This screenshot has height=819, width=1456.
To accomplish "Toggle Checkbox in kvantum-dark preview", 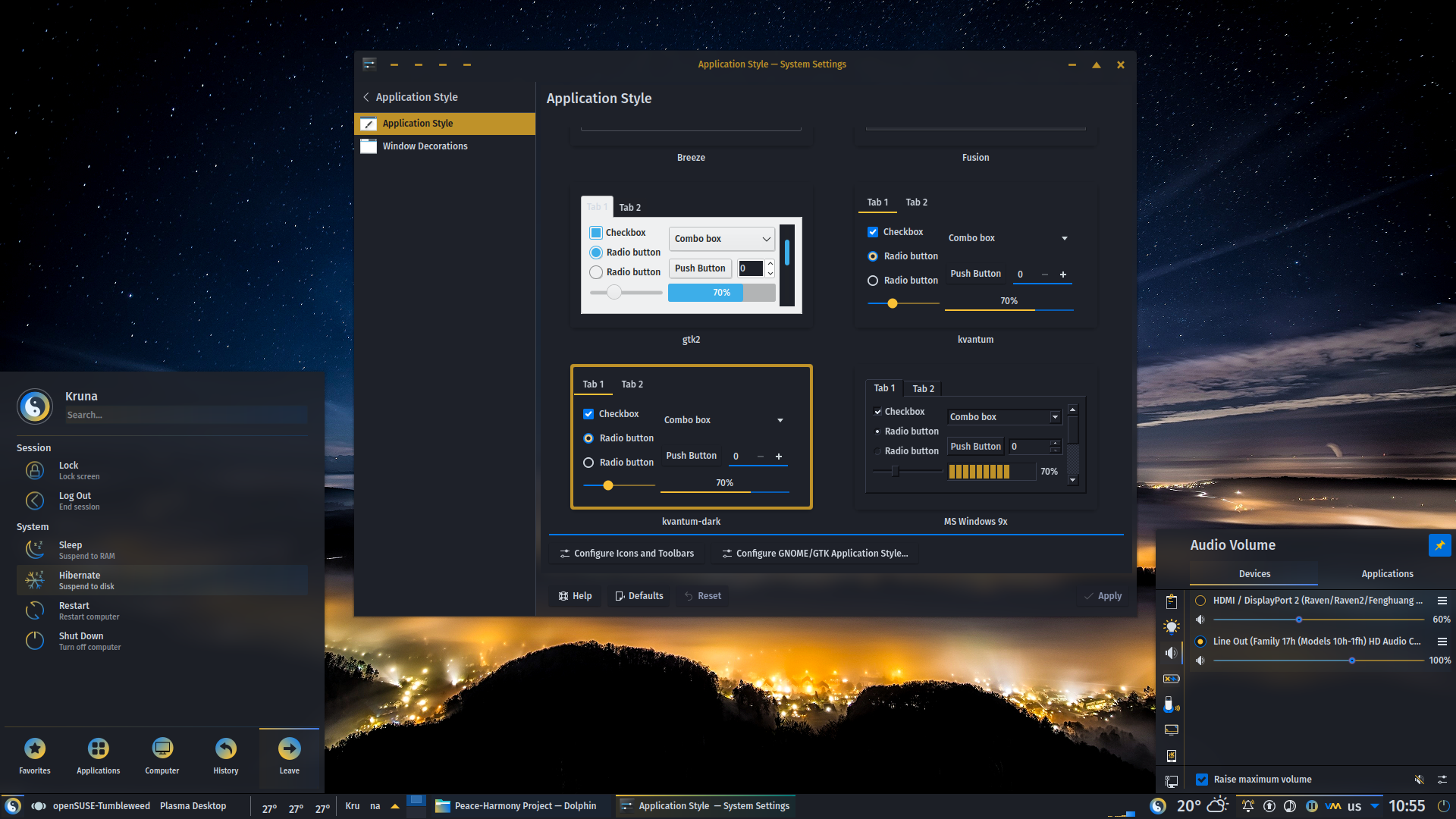I will [x=588, y=414].
